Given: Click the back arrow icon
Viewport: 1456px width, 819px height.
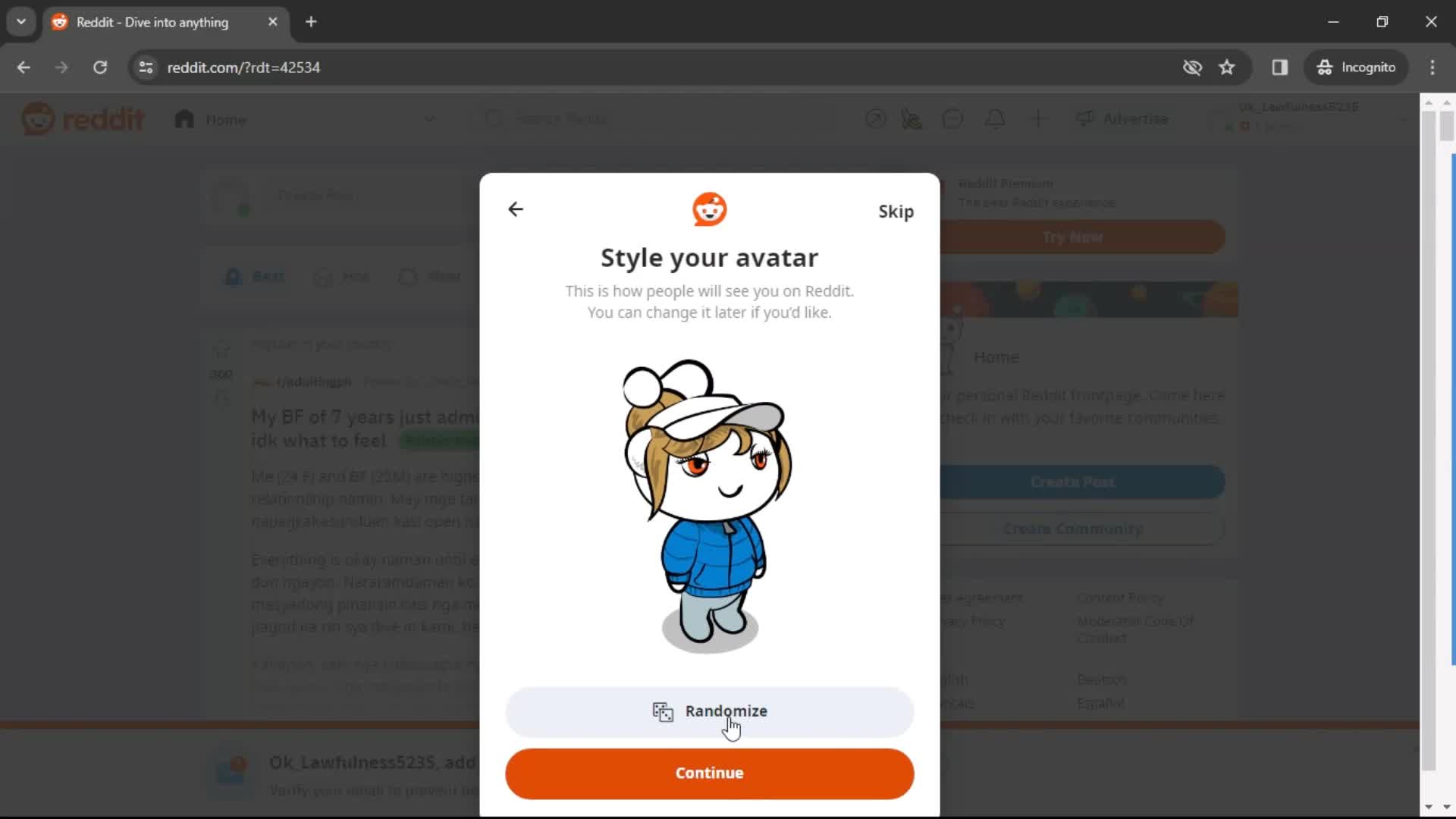Looking at the screenshot, I should pyautogui.click(x=516, y=210).
